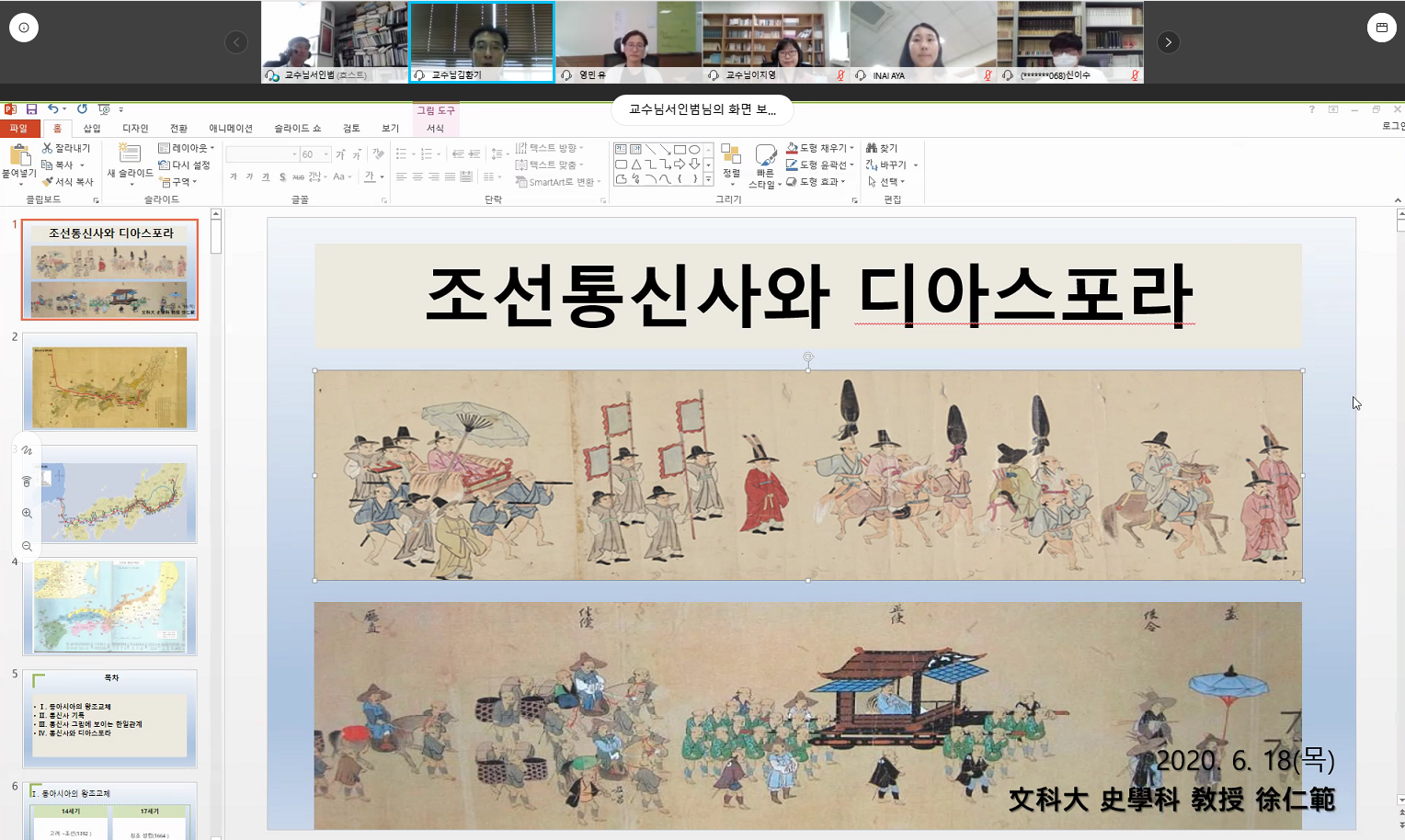Select slide 2 map thumbnail
This screenshot has width=1405, height=840.
tap(109, 381)
